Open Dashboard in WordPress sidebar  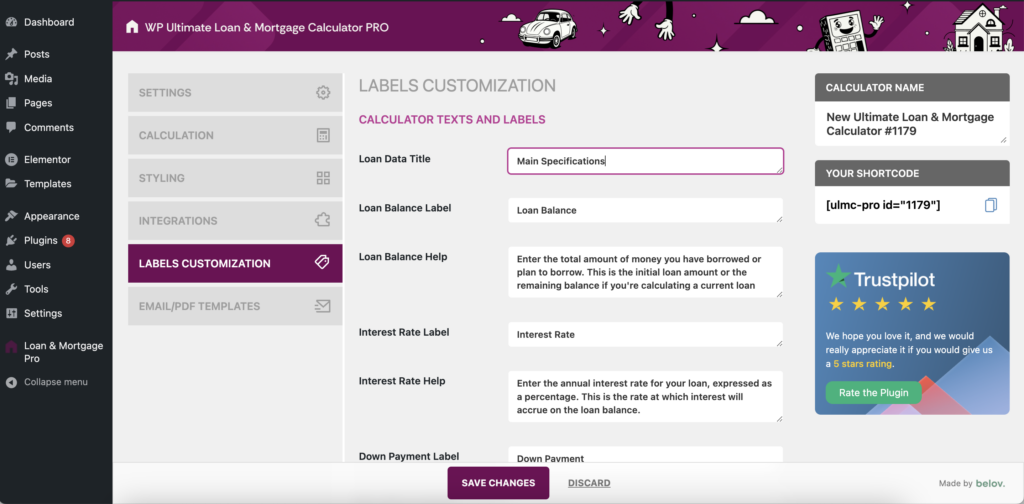tap(48, 22)
